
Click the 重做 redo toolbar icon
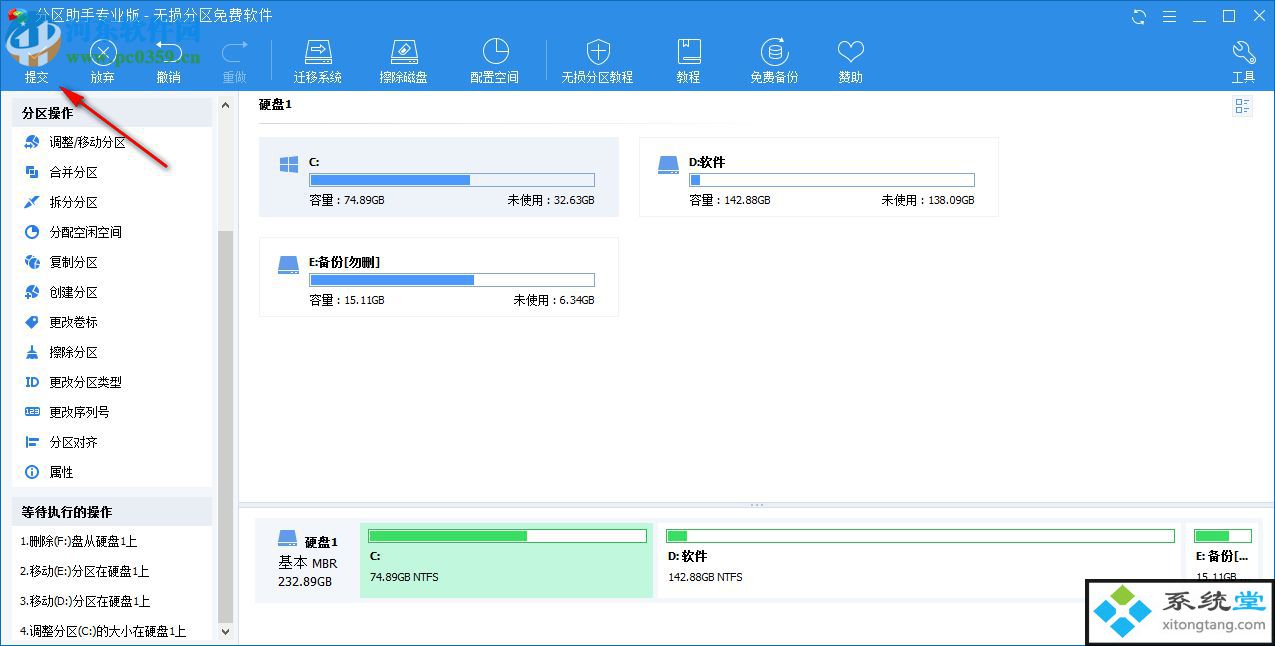click(235, 60)
